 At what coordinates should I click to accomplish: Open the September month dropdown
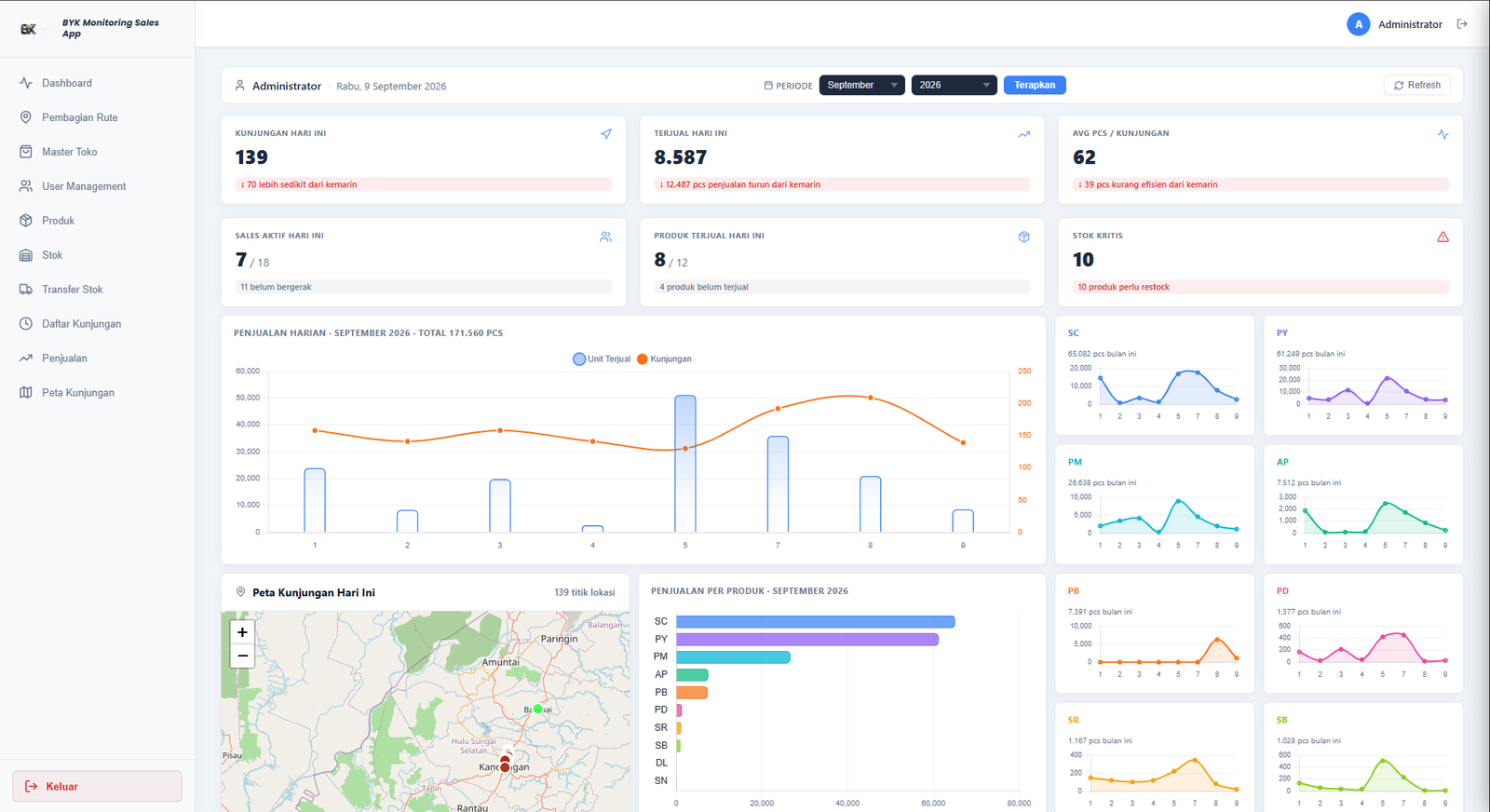(861, 85)
